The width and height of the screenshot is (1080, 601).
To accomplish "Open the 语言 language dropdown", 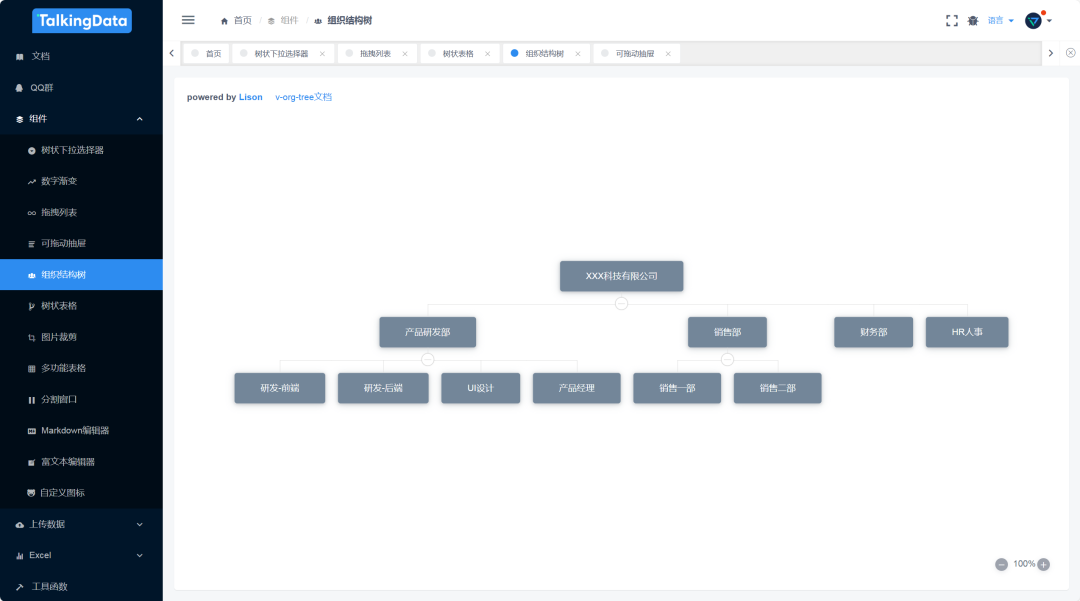I will (1000, 21).
